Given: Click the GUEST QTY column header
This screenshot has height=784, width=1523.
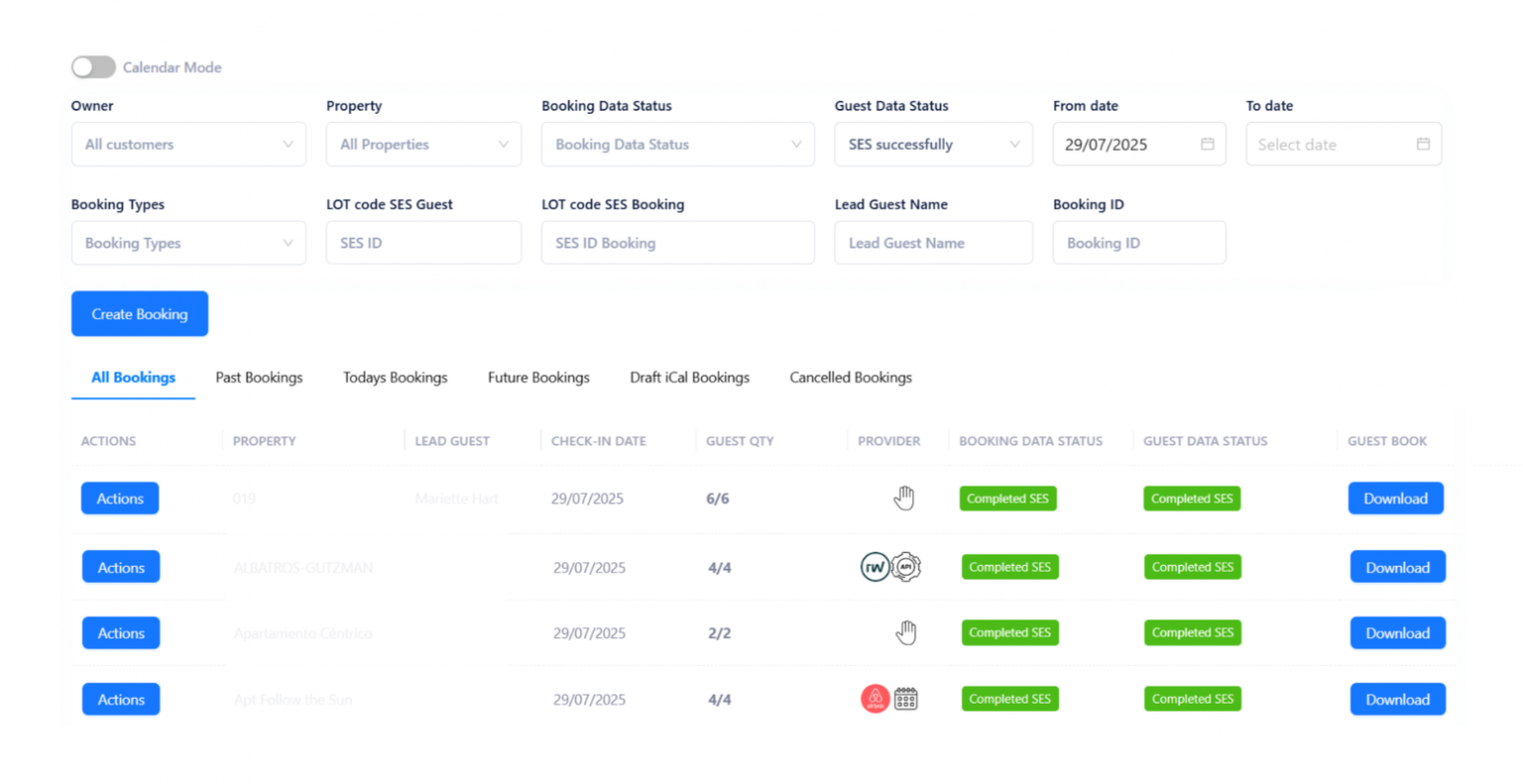Looking at the screenshot, I should point(740,441).
